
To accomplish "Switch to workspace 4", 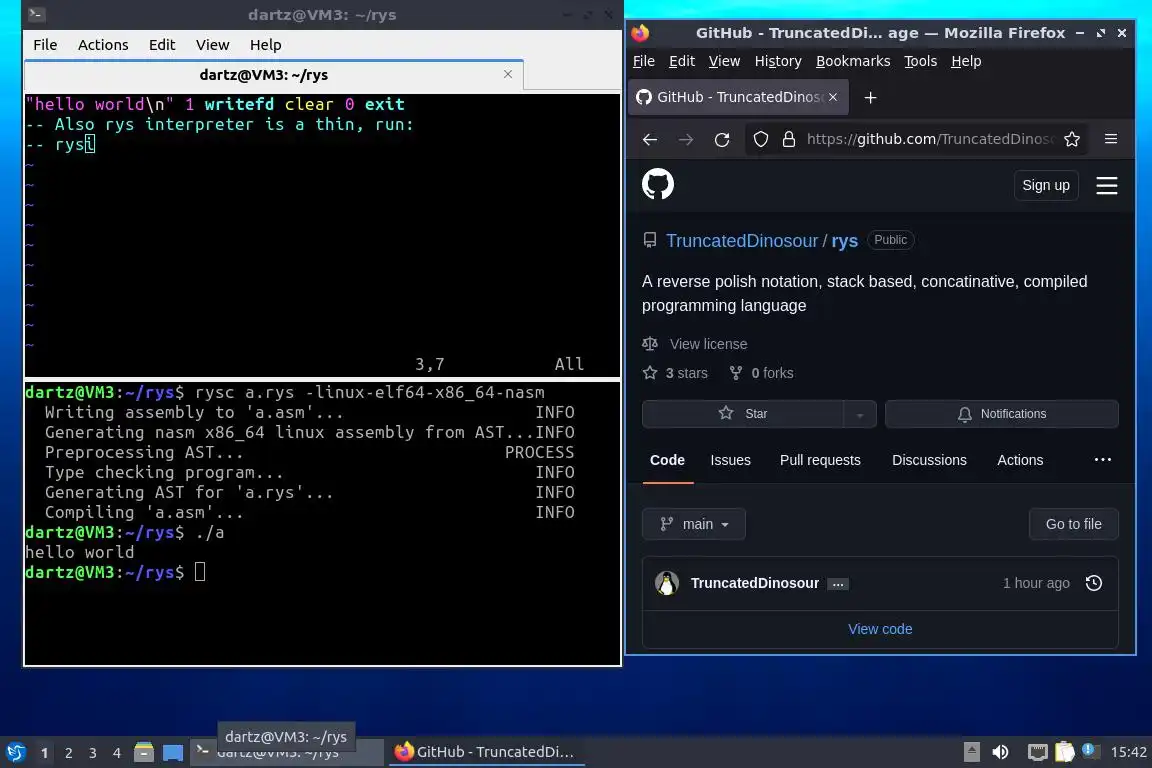I will pyautogui.click(x=116, y=753).
